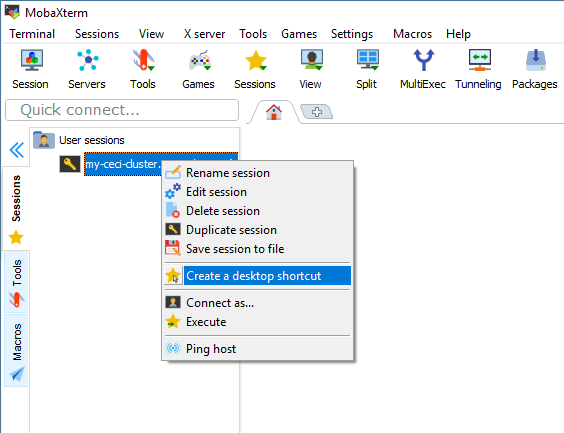
Task: Click the Duplicate session key icon
Action: point(173,229)
